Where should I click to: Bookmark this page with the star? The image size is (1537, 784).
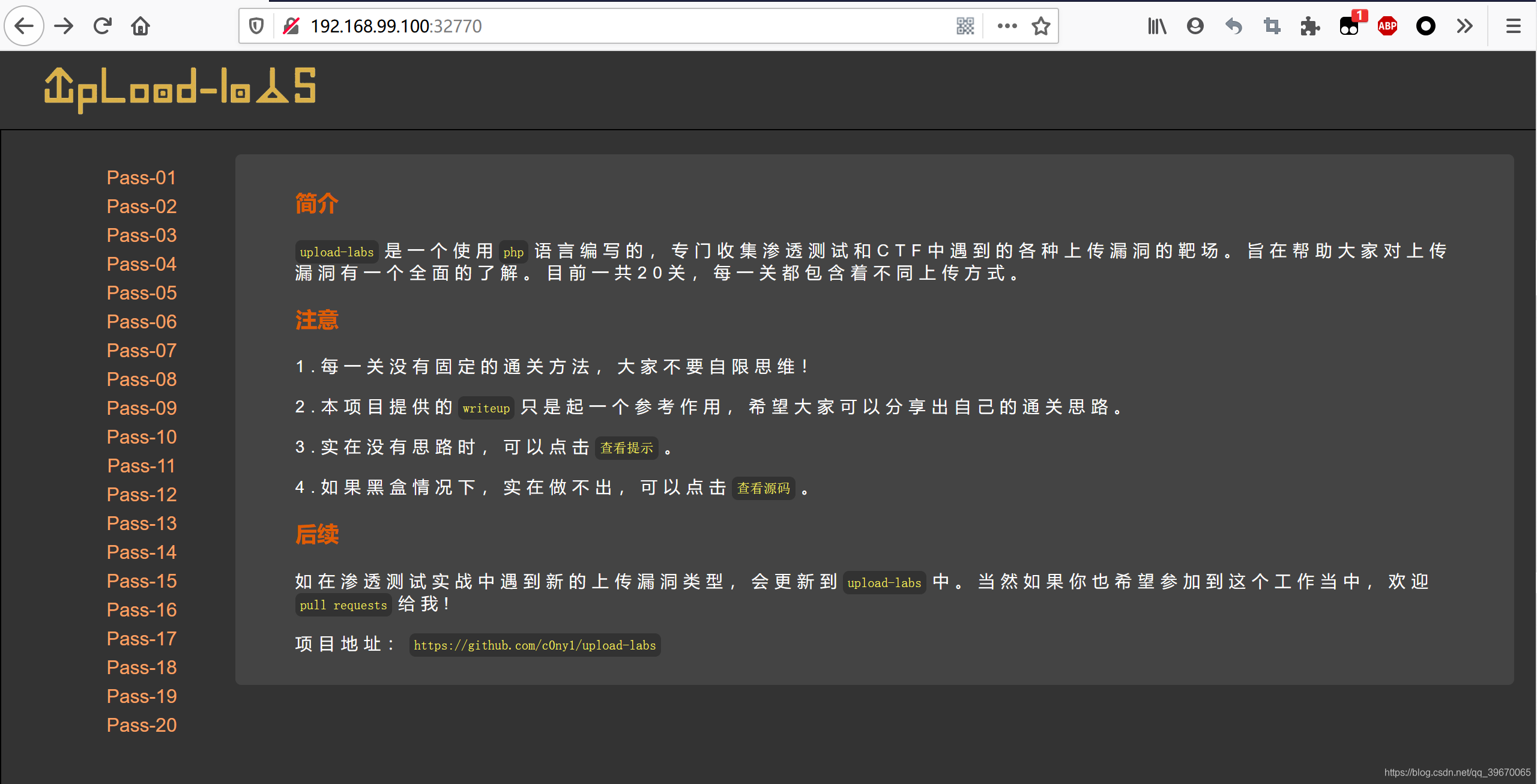tap(1040, 26)
